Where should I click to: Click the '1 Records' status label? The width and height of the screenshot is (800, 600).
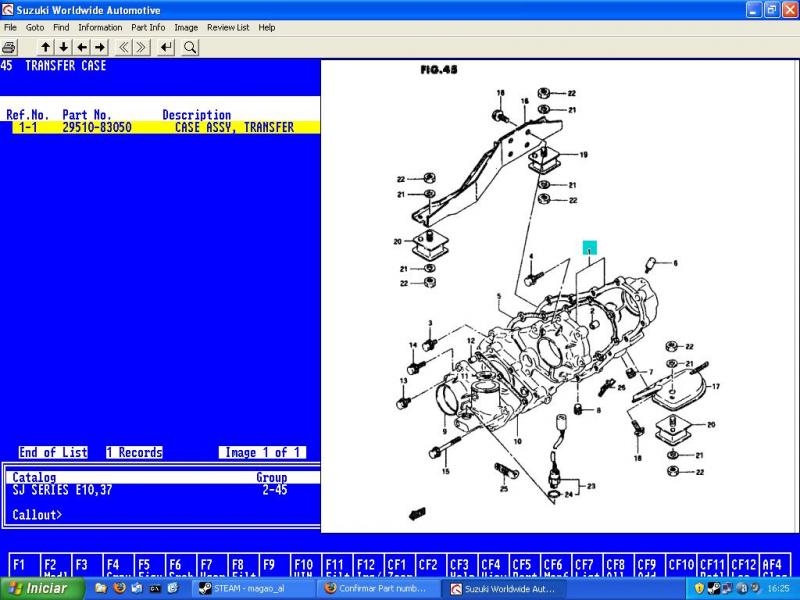tap(135, 453)
